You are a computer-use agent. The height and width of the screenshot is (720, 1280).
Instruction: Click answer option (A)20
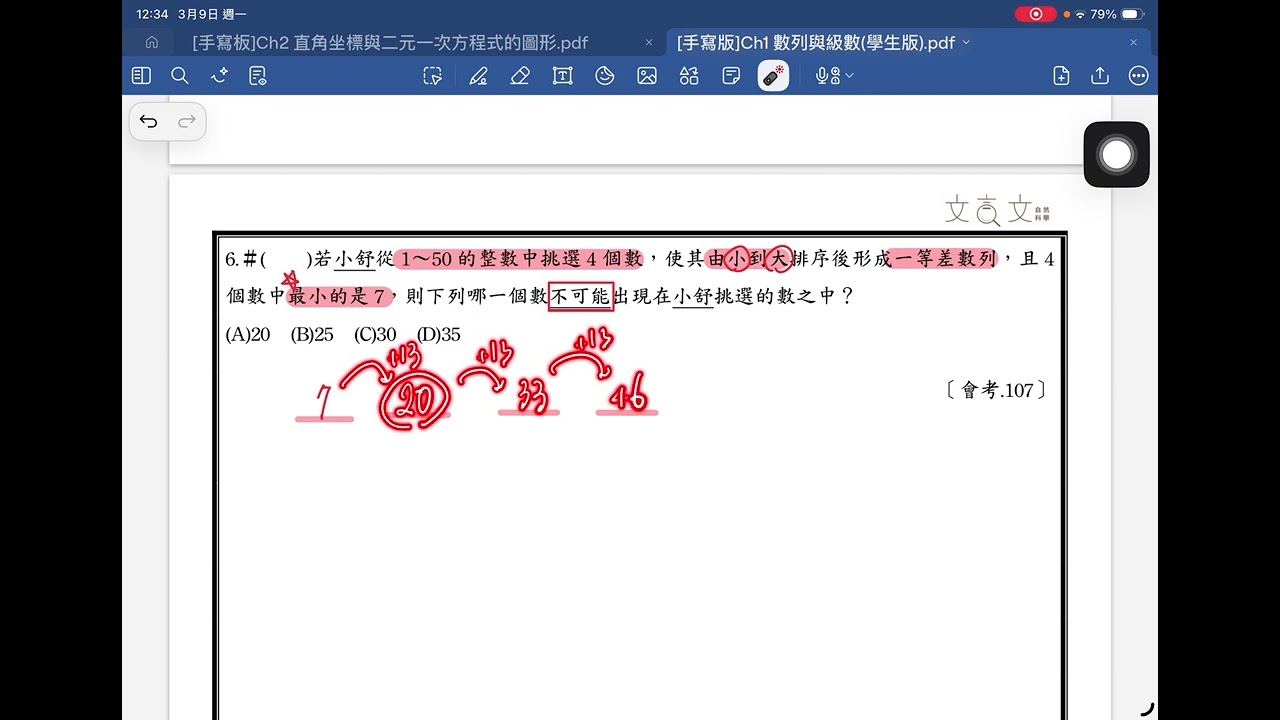click(248, 335)
